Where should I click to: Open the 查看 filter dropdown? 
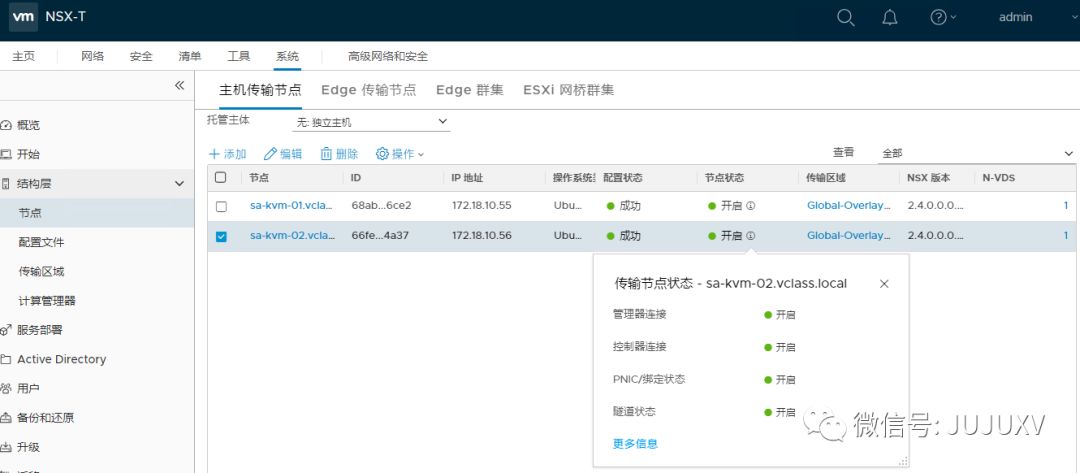coord(975,153)
